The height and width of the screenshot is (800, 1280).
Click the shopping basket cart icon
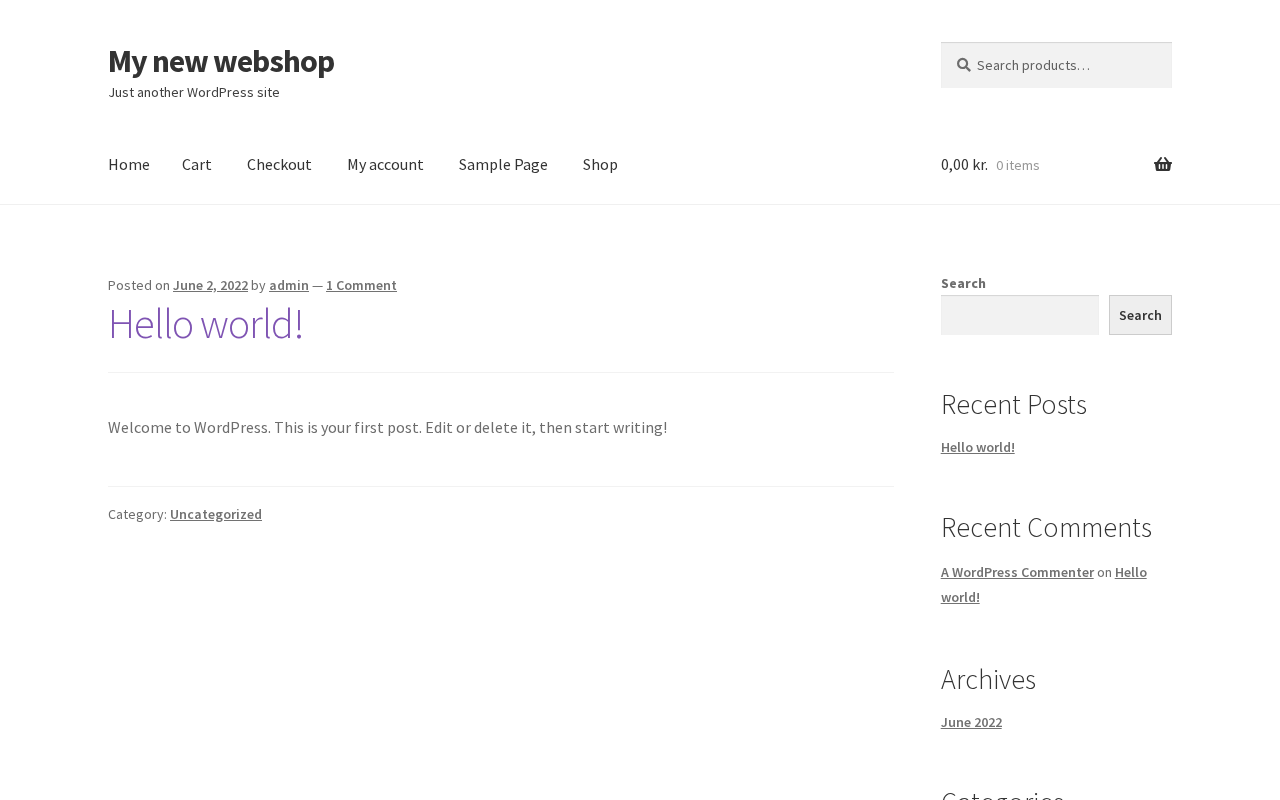point(1162,165)
